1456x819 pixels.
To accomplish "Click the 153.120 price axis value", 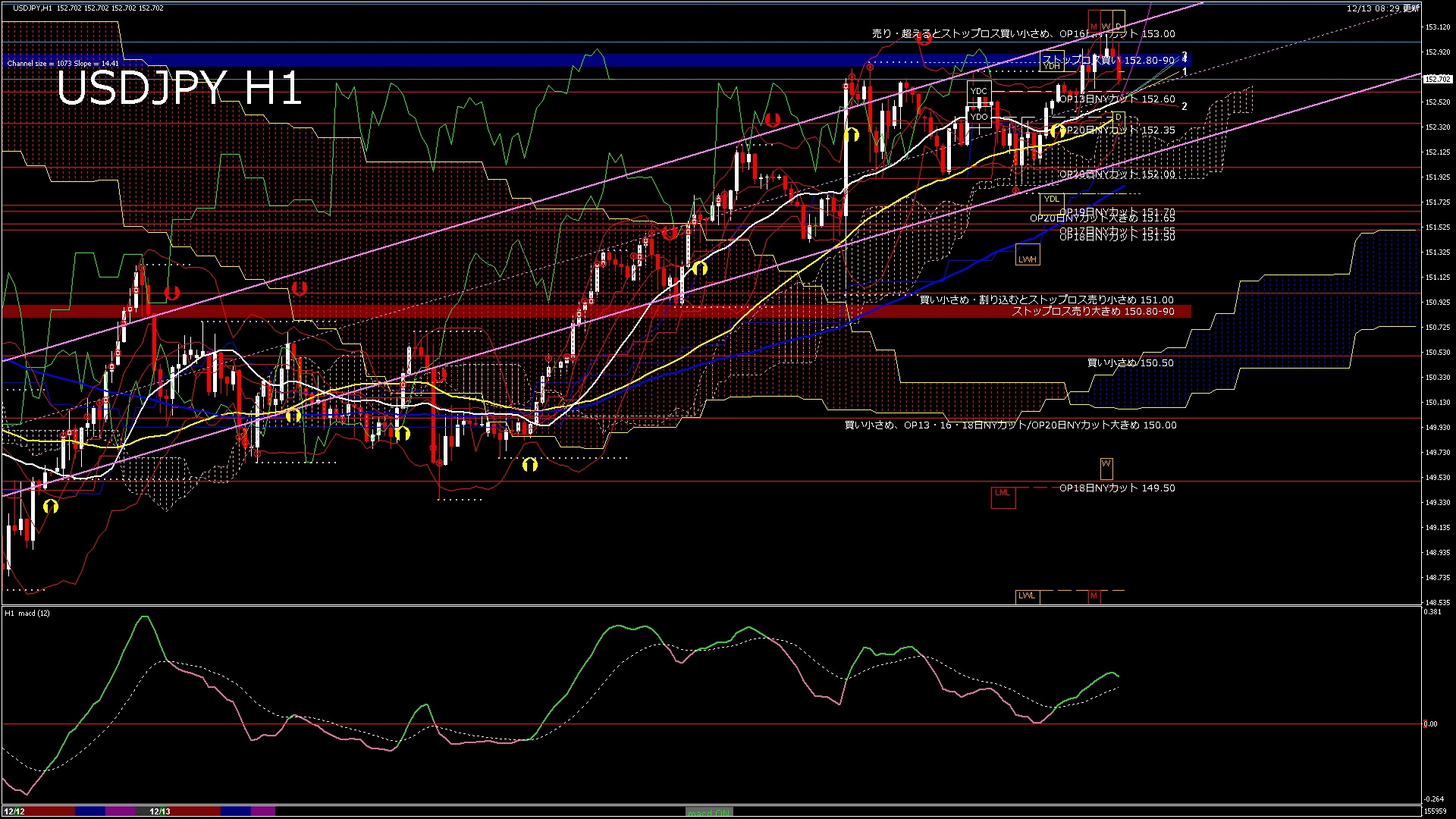I will [x=1438, y=27].
